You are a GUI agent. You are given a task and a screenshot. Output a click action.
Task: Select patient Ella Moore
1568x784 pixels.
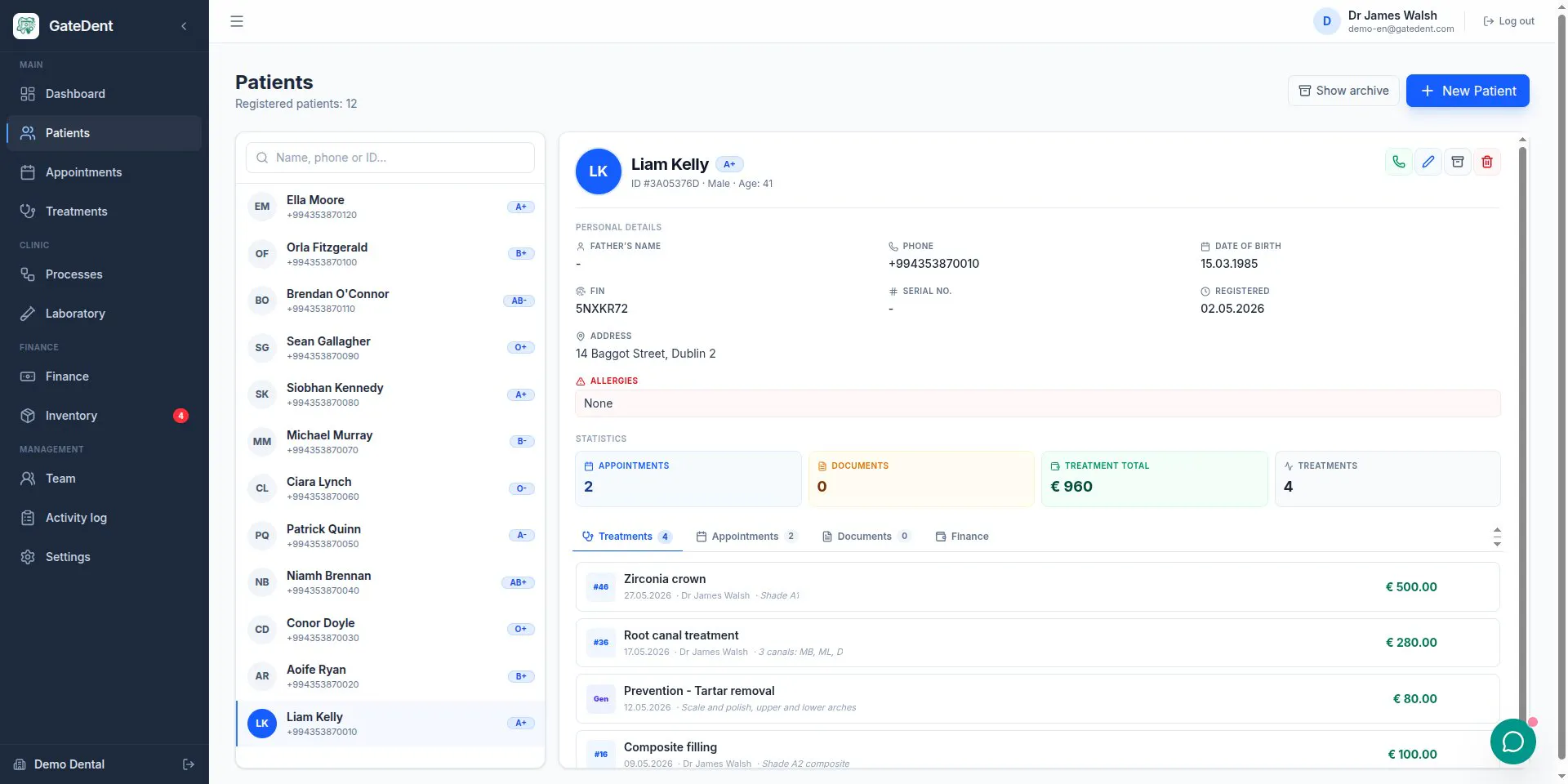(x=390, y=207)
